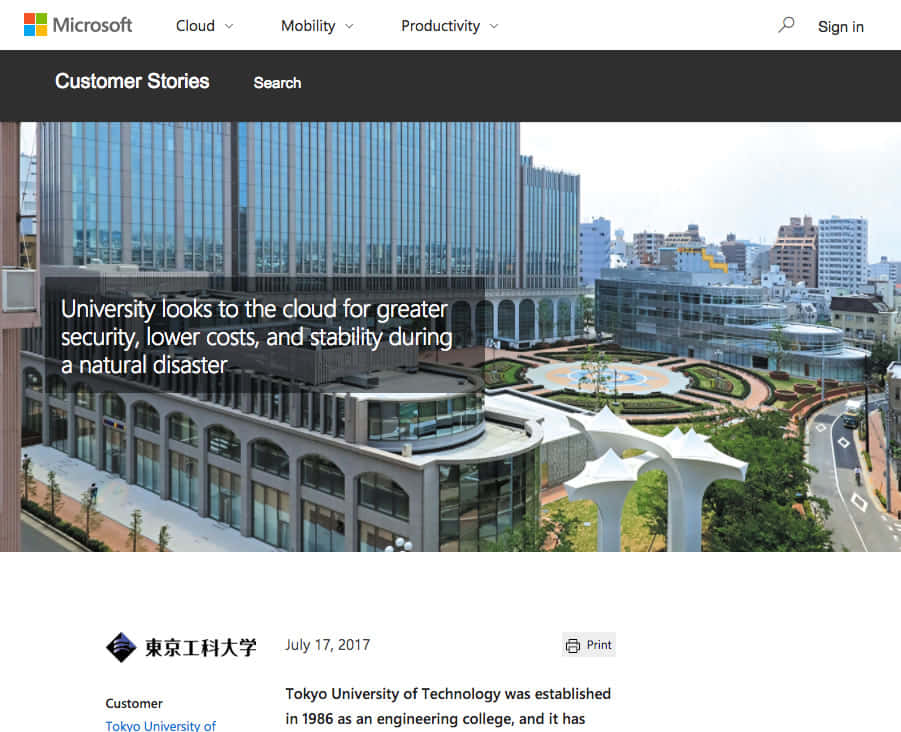Click the Microsoft wordmark text
Screen dimensions: 901x732
(x=92, y=25)
